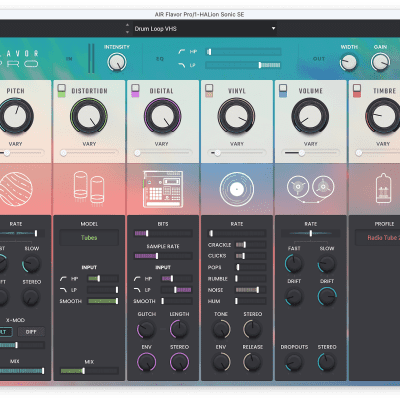Click the Vinyl Hum slider
Viewport: 400px width, 400px height.
(x=250, y=301)
